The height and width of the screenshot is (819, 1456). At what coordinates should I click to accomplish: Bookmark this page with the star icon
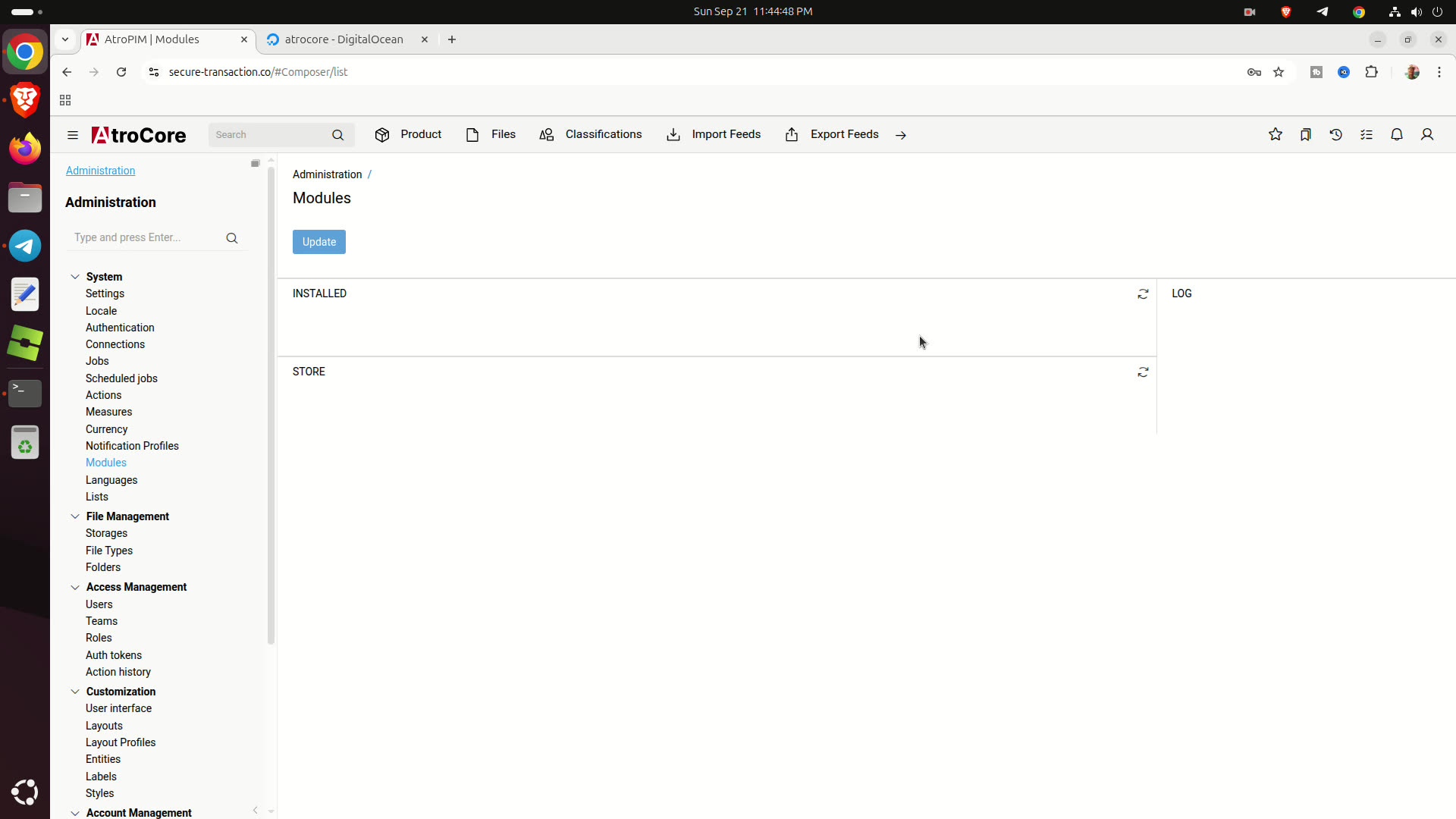pos(1279,72)
